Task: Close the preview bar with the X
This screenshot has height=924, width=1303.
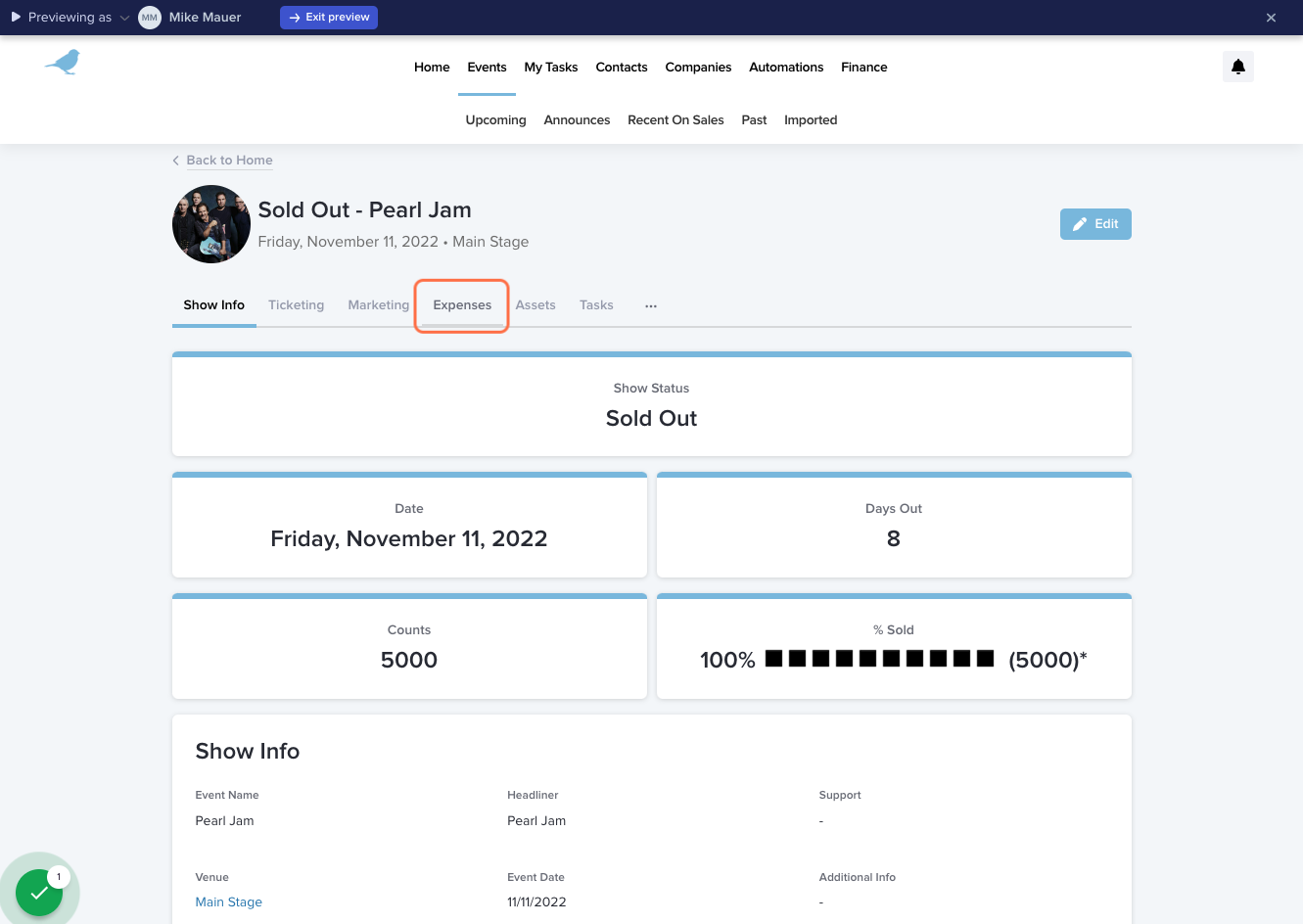Action: coord(1271,18)
